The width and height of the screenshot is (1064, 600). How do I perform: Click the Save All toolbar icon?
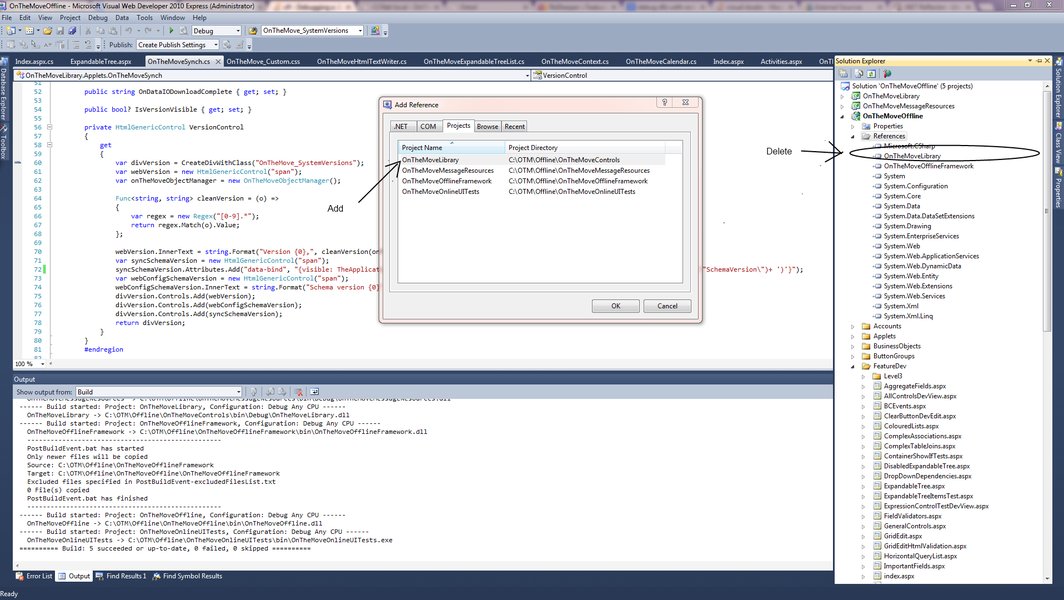[x=72, y=31]
